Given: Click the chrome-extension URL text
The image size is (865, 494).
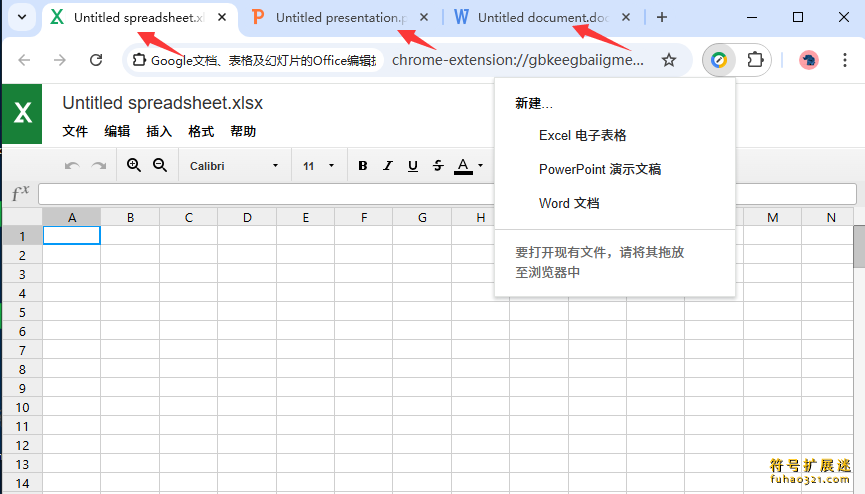Looking at the screenshot, I should point(517,60).
